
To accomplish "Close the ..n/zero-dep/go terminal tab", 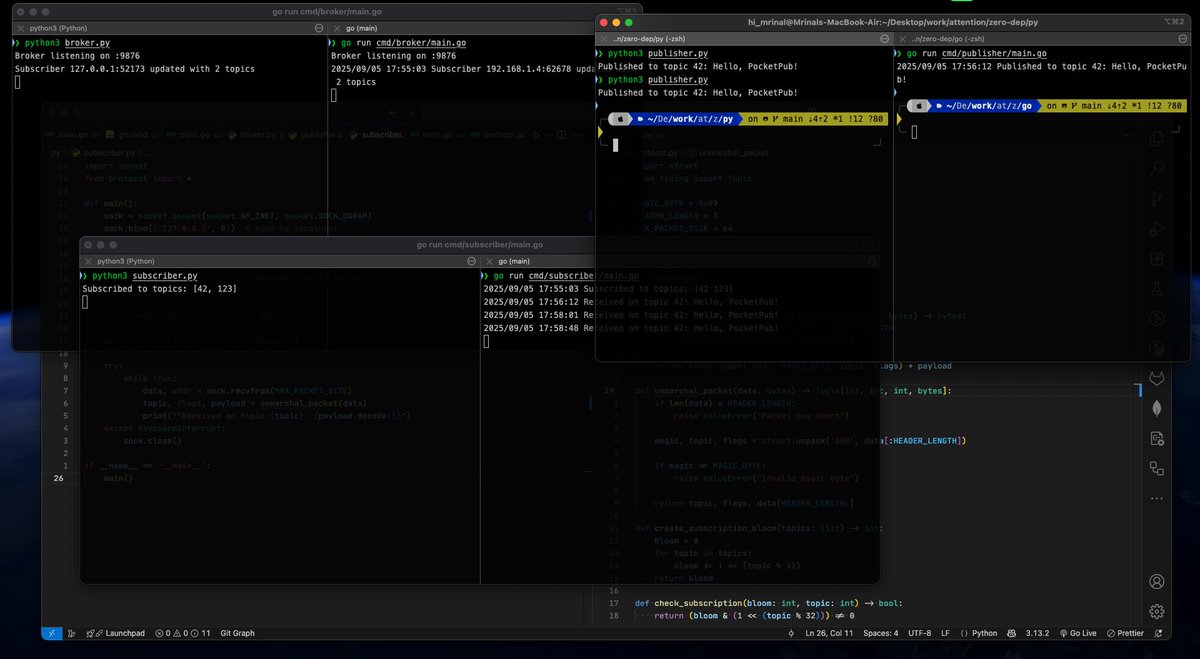I will pyautogui.click(x=901, y=38).
